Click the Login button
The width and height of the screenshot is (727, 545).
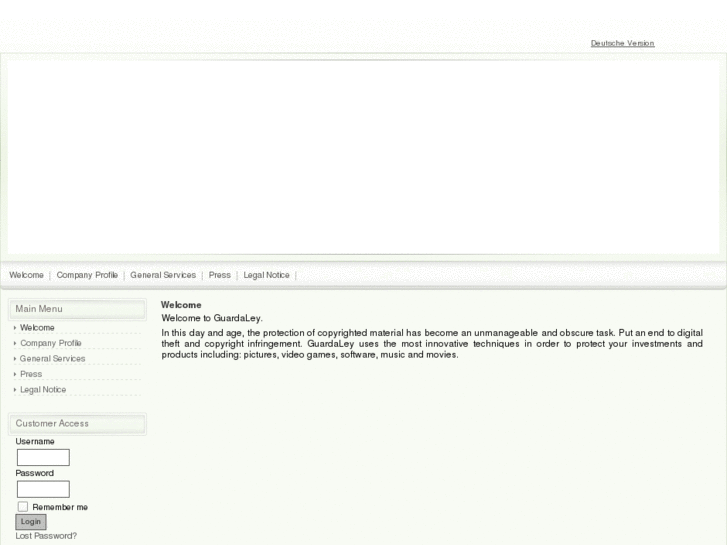pos(31,521)
